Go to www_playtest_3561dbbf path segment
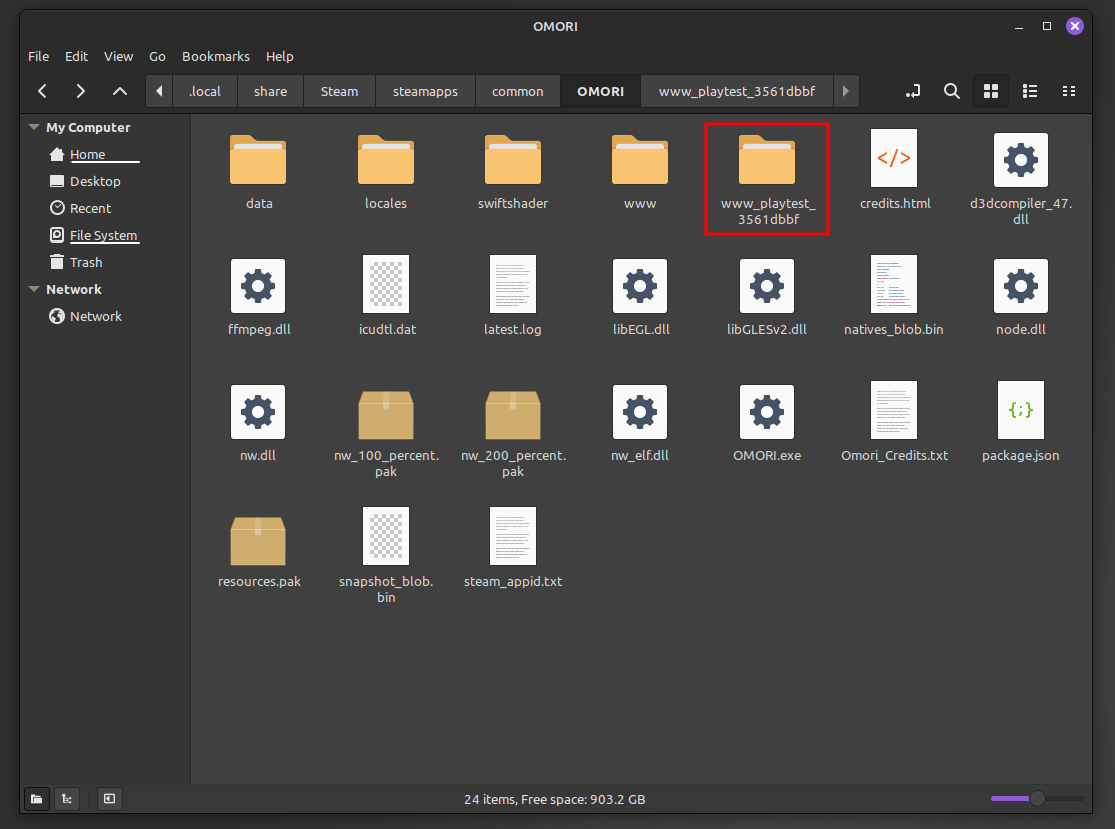 [x=737, y=91]
